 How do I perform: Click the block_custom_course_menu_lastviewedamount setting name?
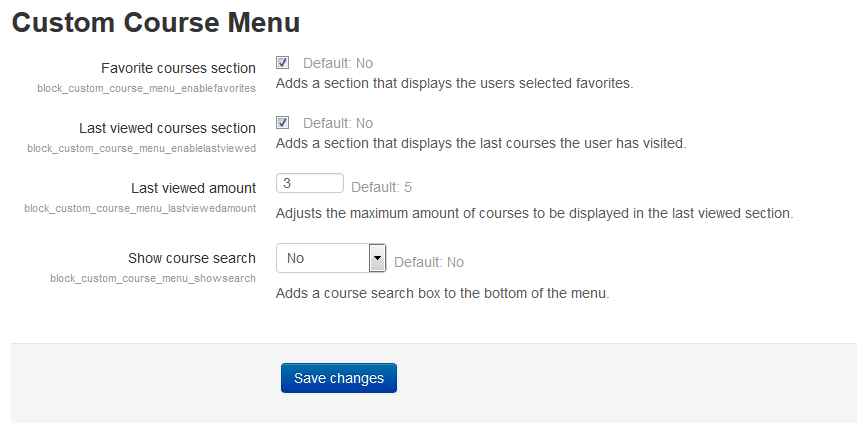(140, 209)
